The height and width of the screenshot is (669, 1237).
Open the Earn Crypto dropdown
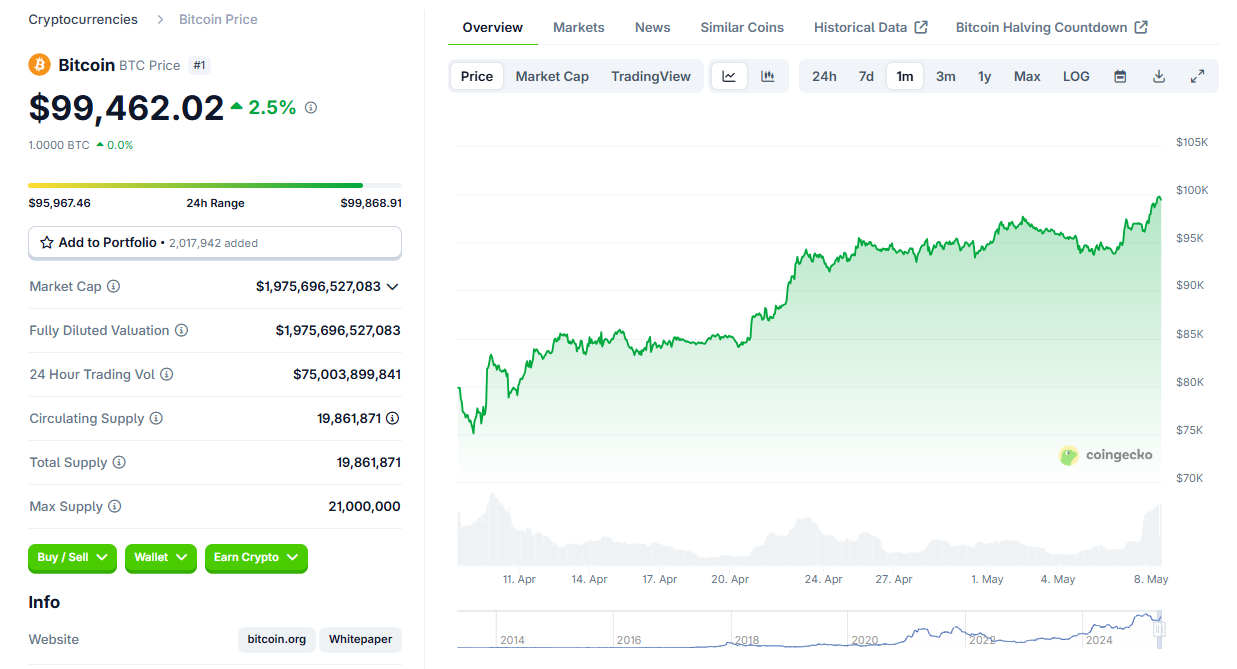[256, 558]
